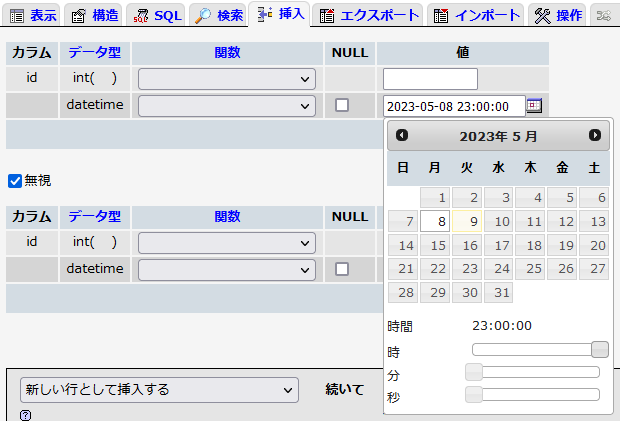620x421 pixels.
Task: Click the first 関数 header link
Action: point(227,53)
